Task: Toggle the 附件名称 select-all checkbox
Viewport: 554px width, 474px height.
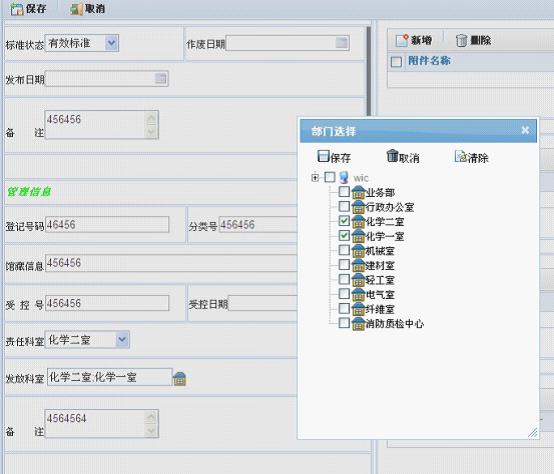Action: [396, 62]
